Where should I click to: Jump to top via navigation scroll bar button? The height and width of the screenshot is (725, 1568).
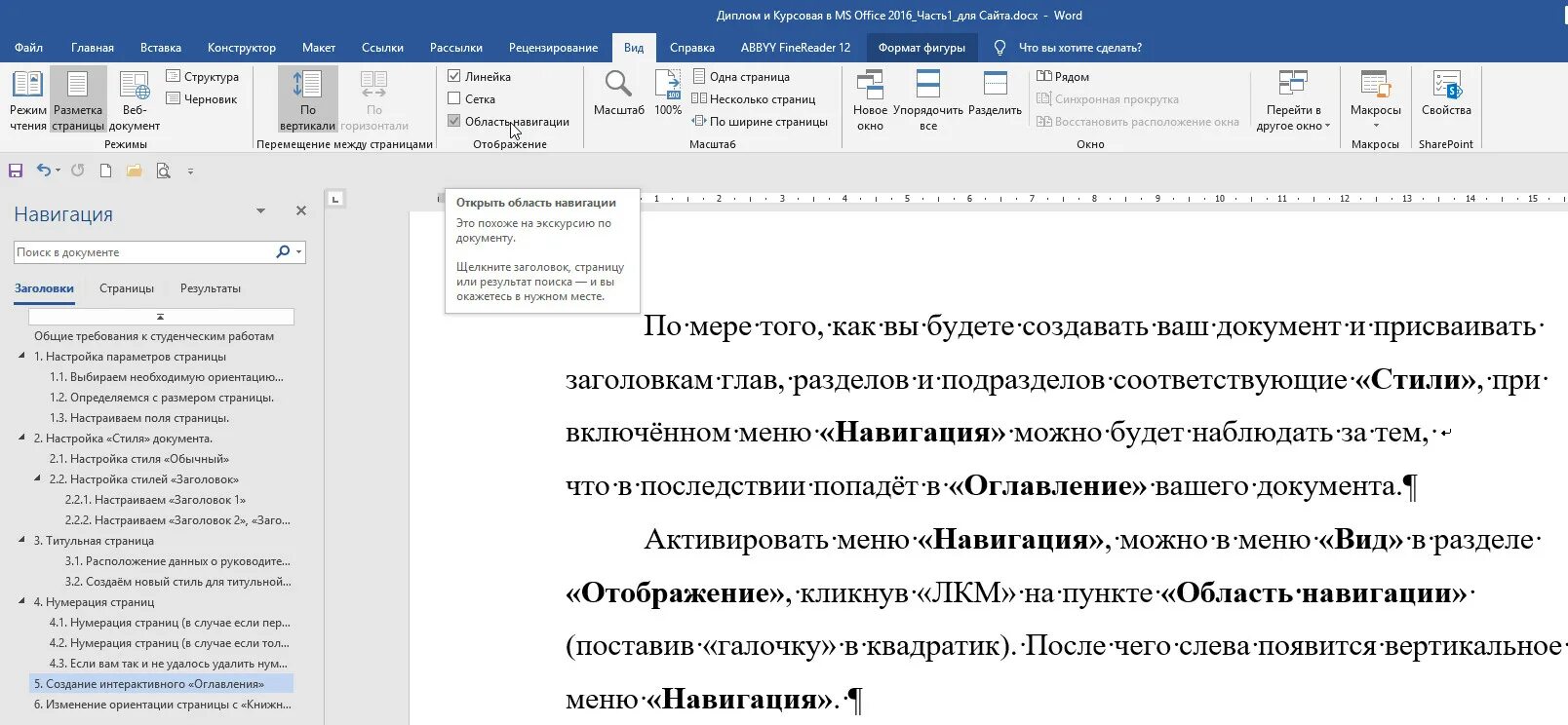(161, 317)
